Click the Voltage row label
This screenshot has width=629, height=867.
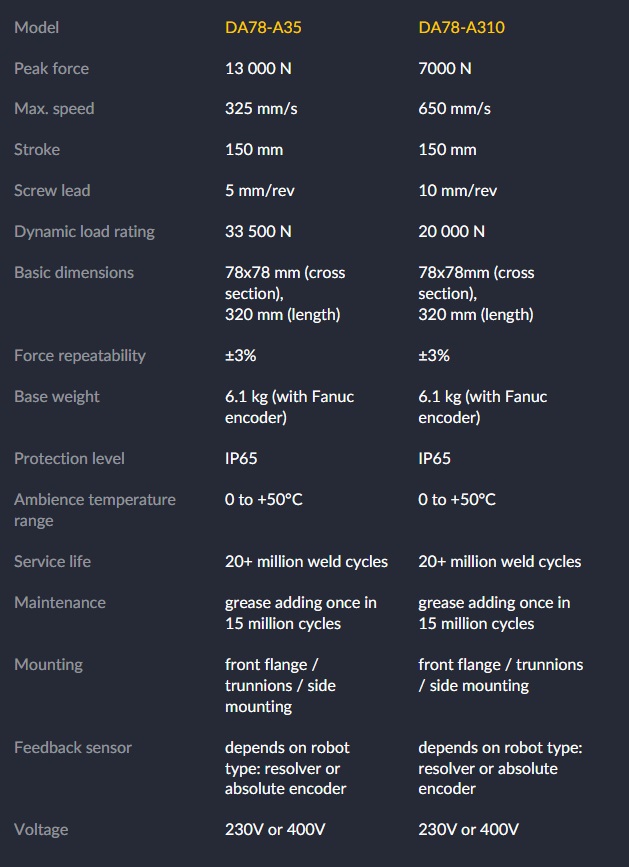41,829
